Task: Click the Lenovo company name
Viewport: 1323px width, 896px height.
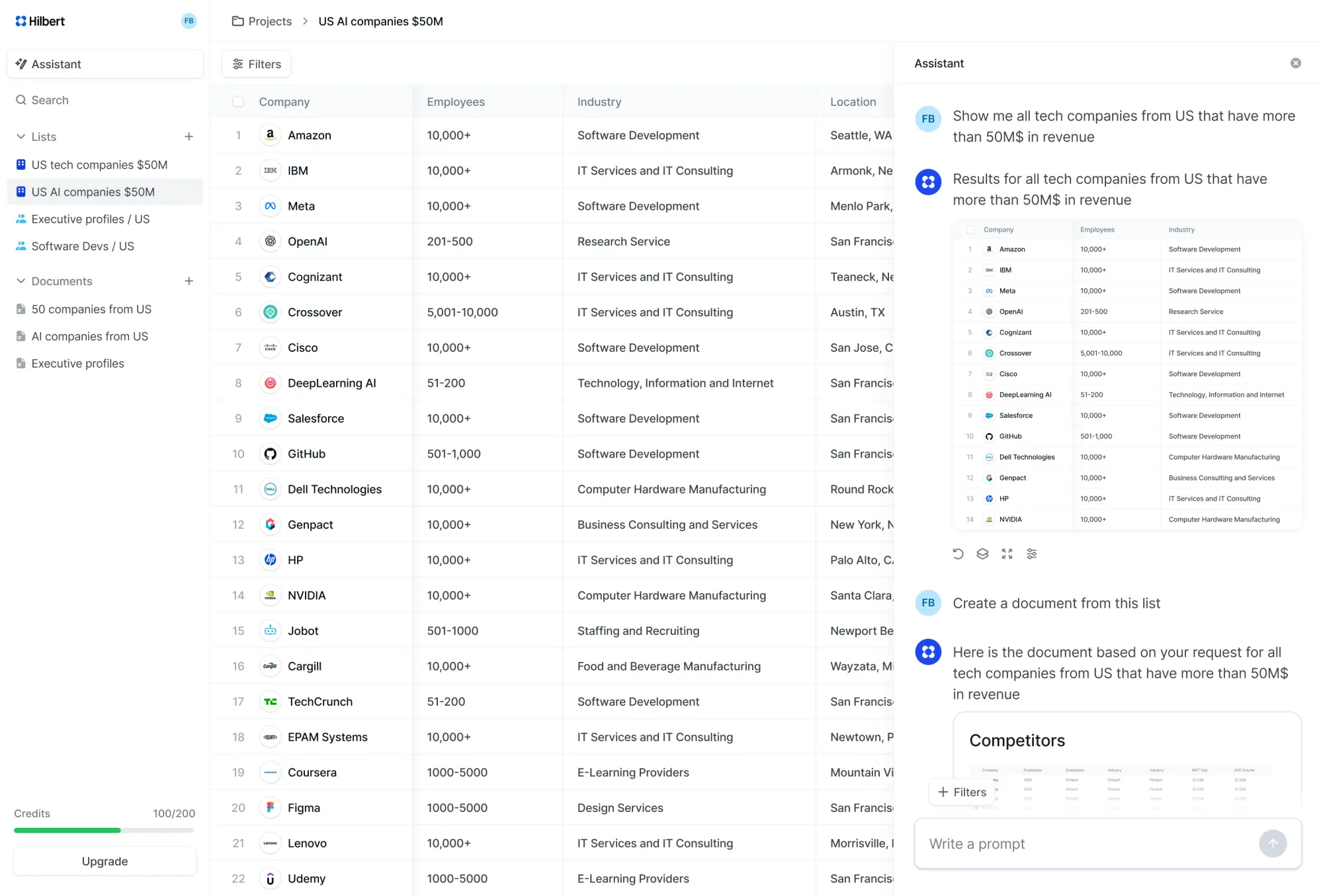Action: point(307,843)
